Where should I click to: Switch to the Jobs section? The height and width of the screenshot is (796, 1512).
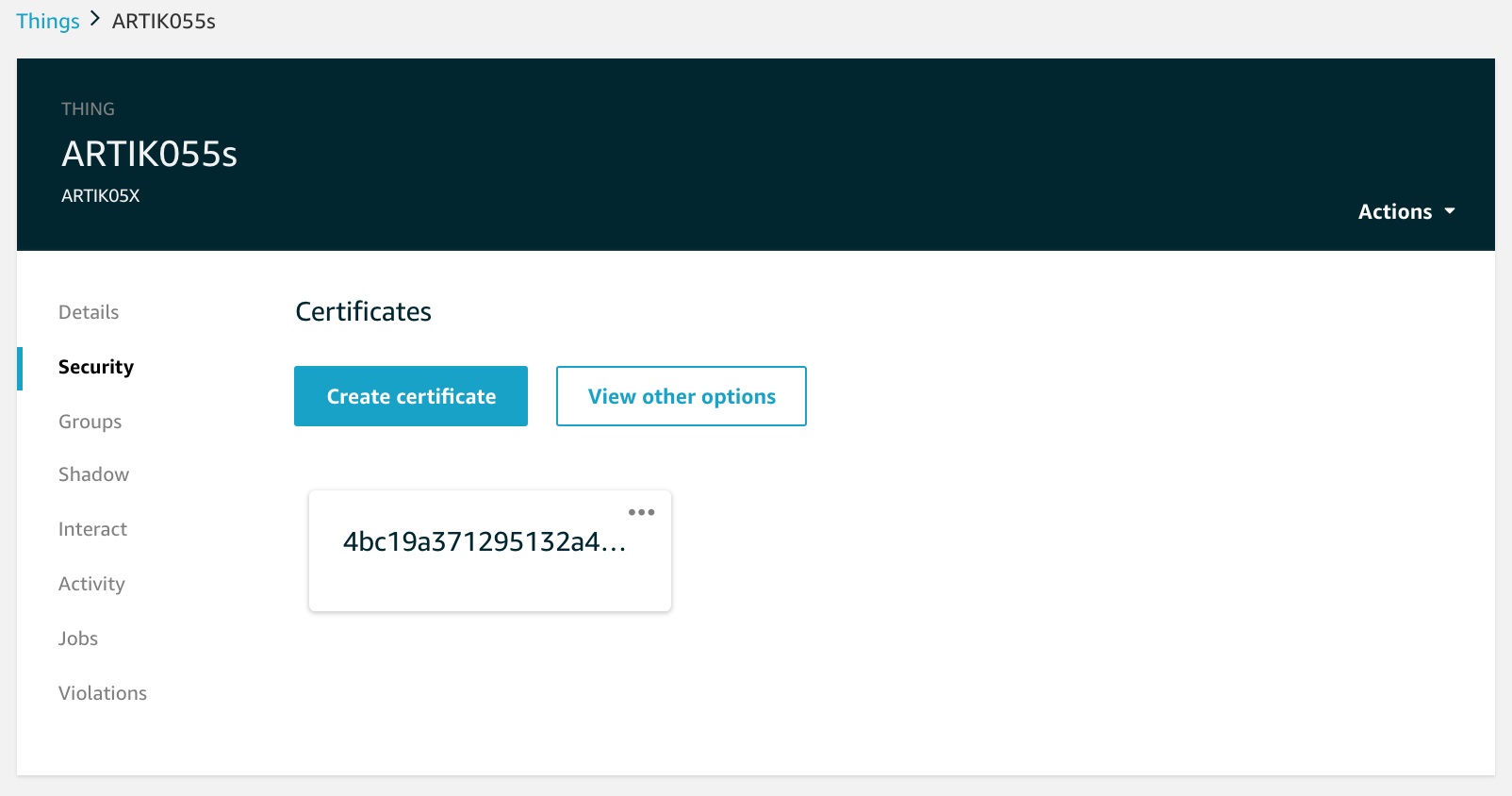[78, 638]
